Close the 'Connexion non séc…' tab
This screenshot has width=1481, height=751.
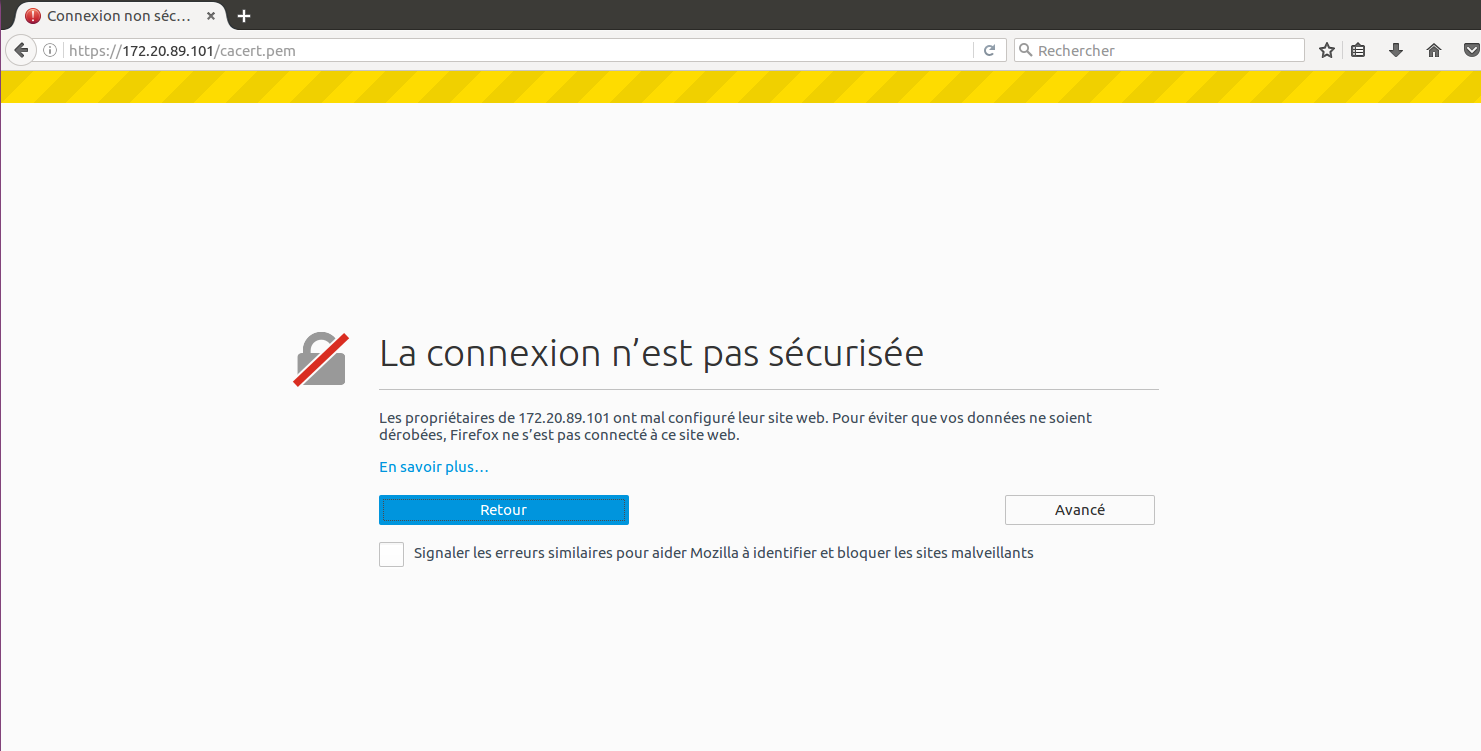coord(211,16)
